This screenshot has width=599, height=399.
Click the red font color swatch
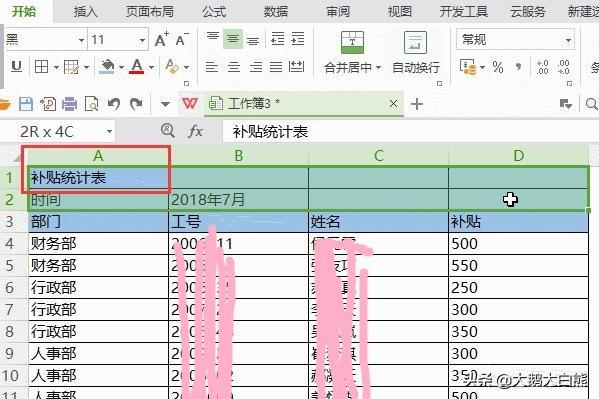point(137,67)
